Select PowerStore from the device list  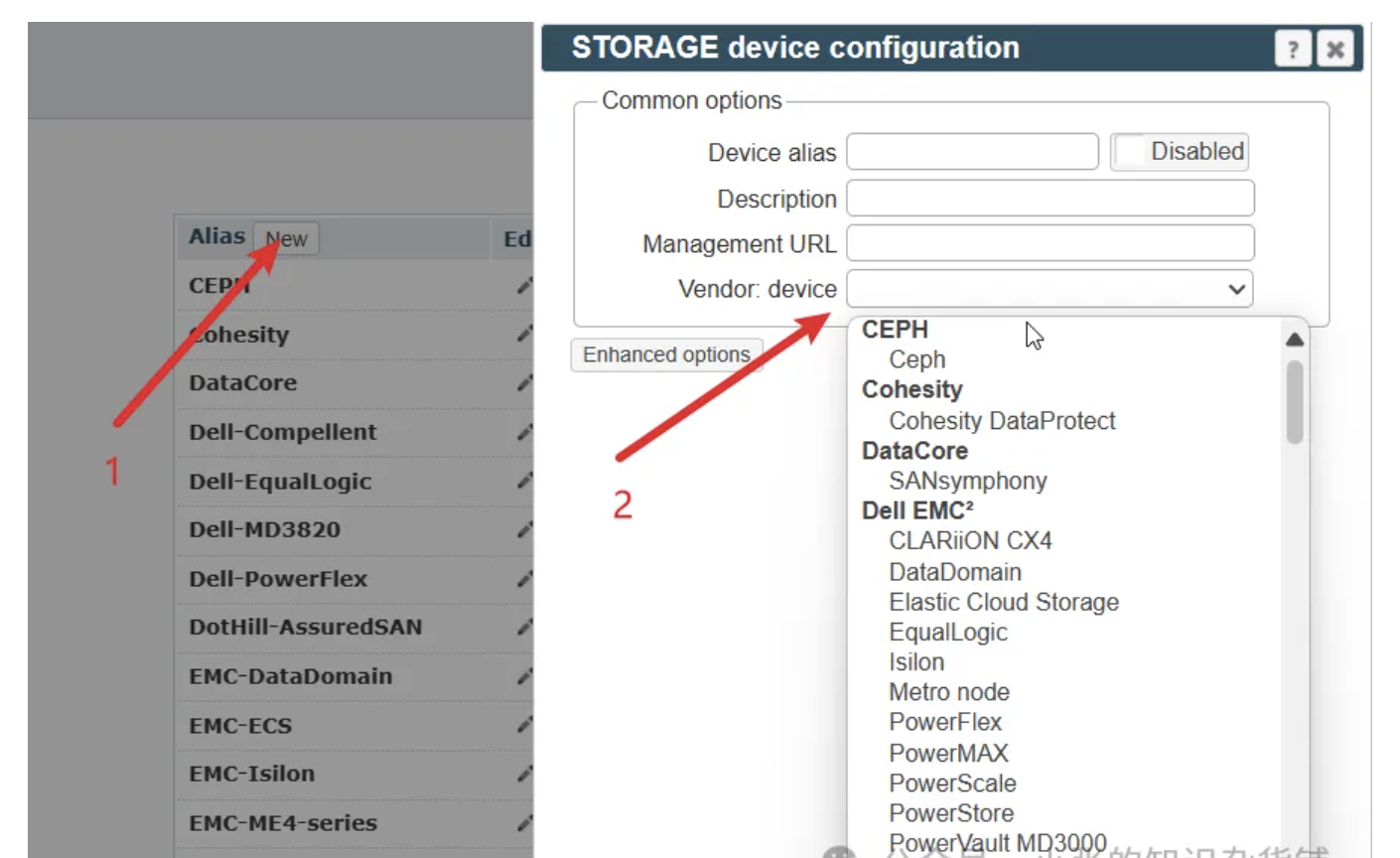click(951, 813)
